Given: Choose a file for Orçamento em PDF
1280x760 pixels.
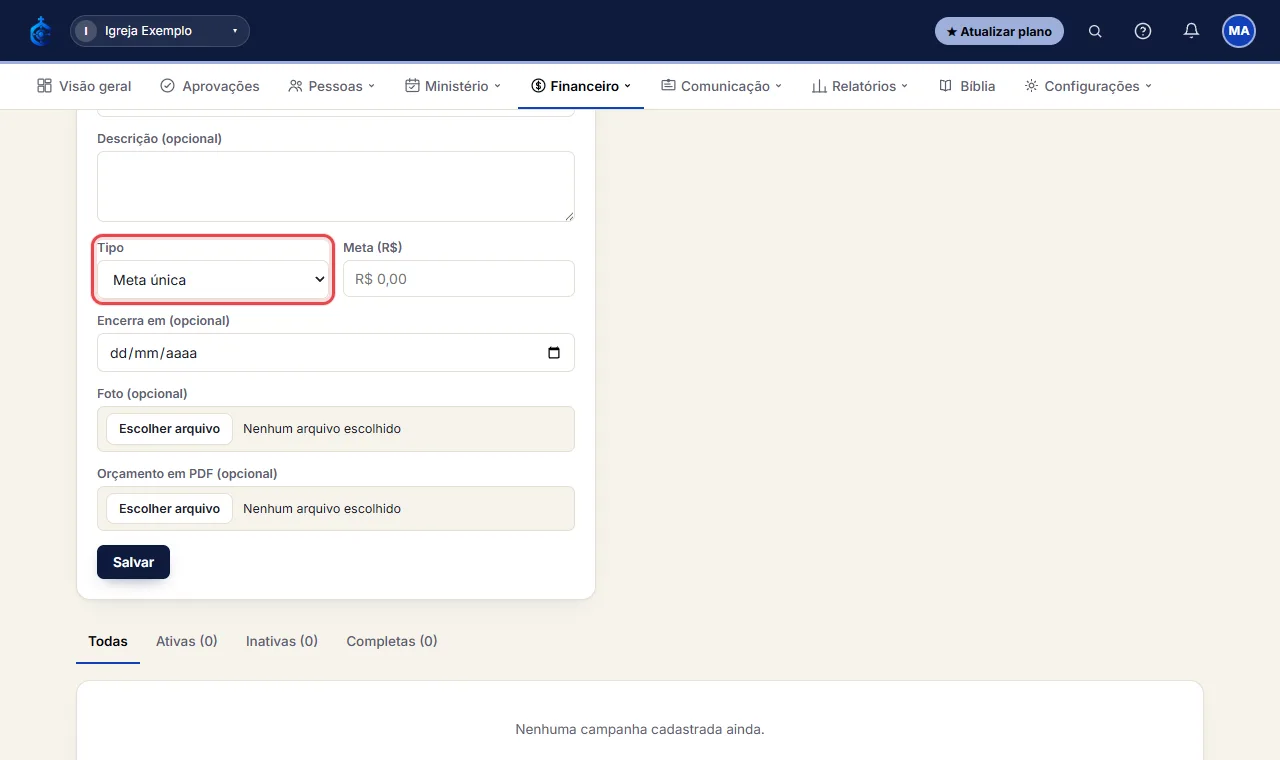Looking at the screenshot, I should tap(169, 509).
